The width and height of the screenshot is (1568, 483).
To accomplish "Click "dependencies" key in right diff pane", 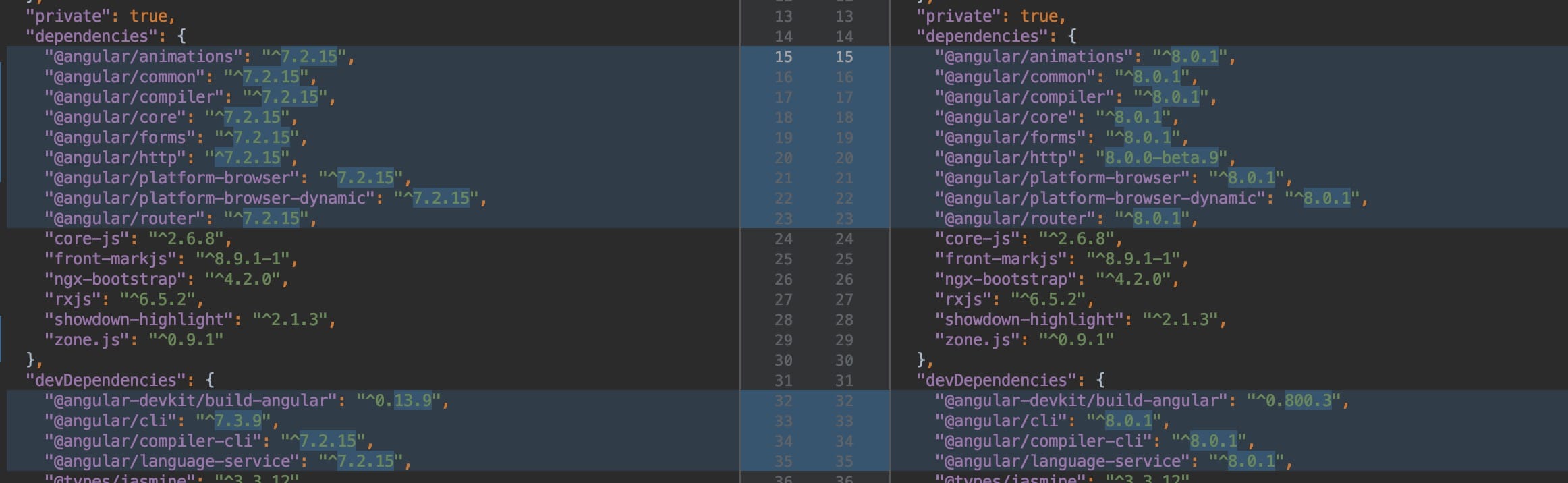I will tap(986, 36).
